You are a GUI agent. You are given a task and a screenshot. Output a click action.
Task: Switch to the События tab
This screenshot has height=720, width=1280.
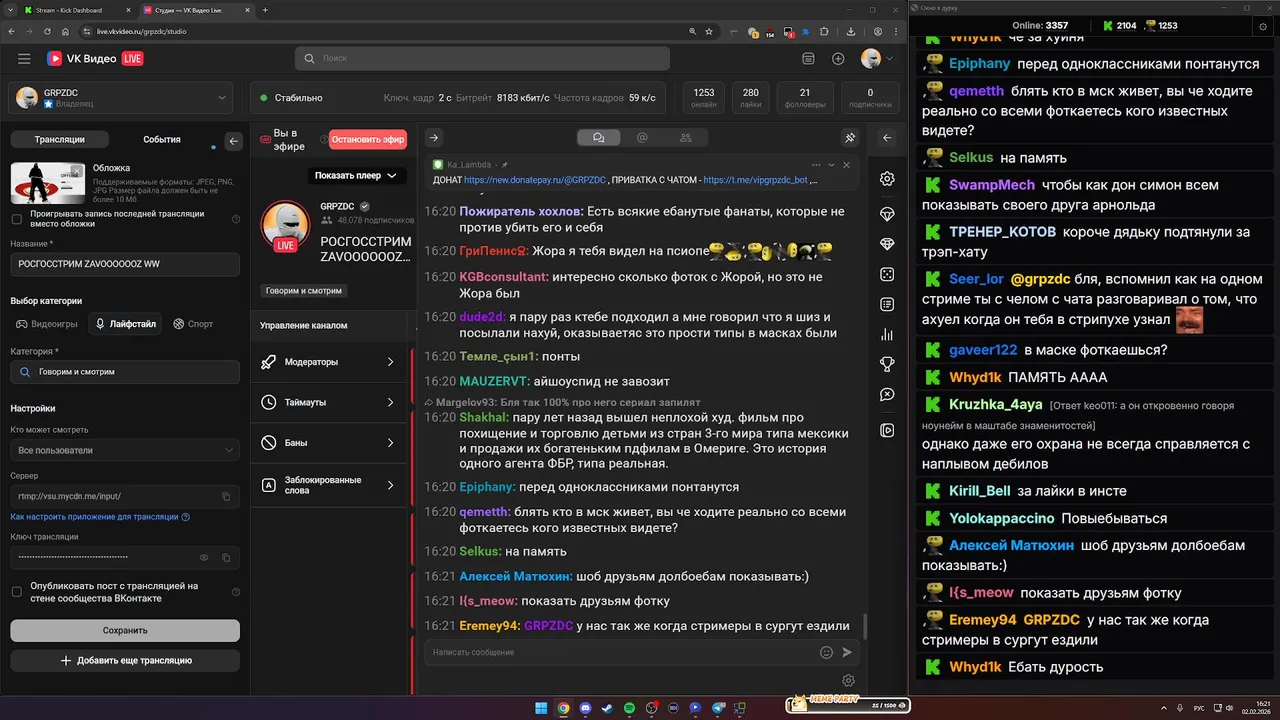pyautogui.click(x=161, y=140)
